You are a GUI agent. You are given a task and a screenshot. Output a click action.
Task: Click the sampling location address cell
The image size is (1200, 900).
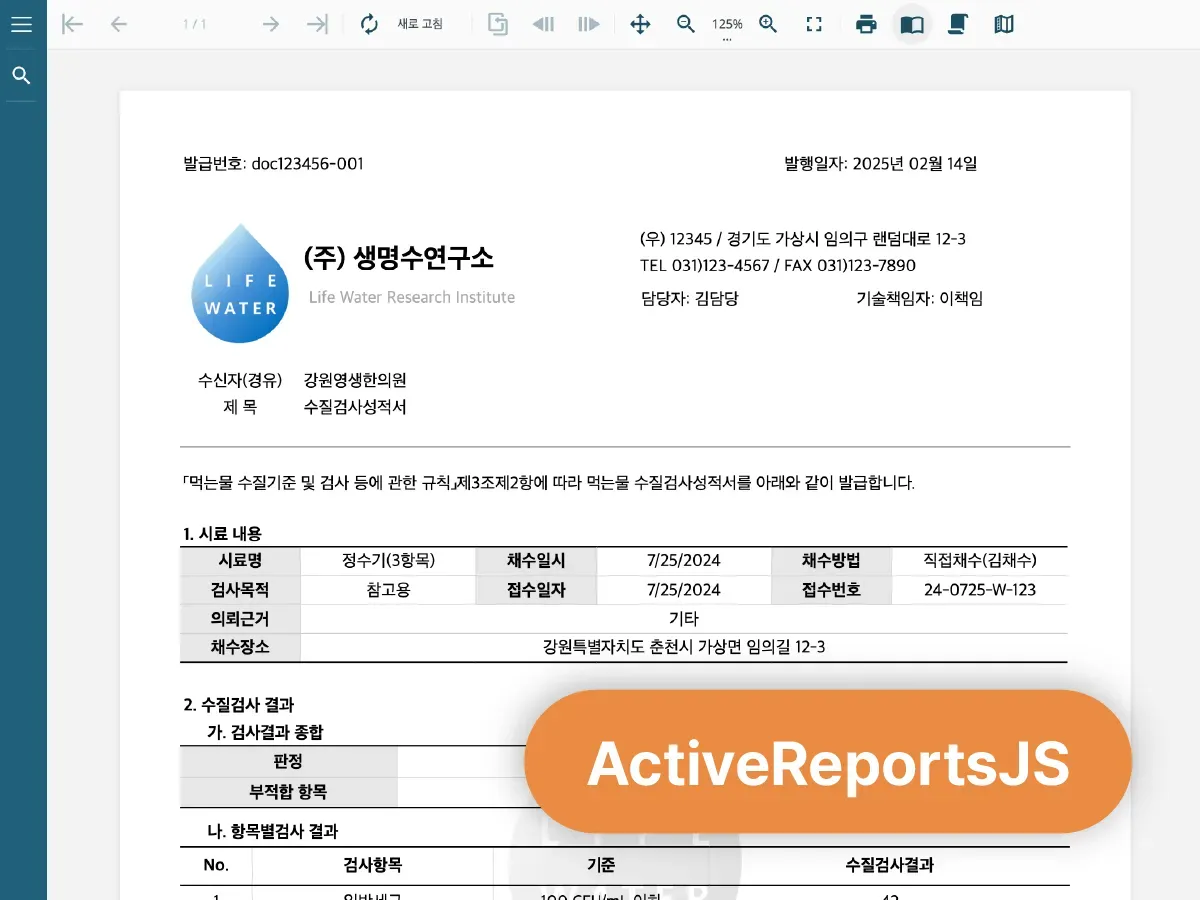(x=684, y=647)
